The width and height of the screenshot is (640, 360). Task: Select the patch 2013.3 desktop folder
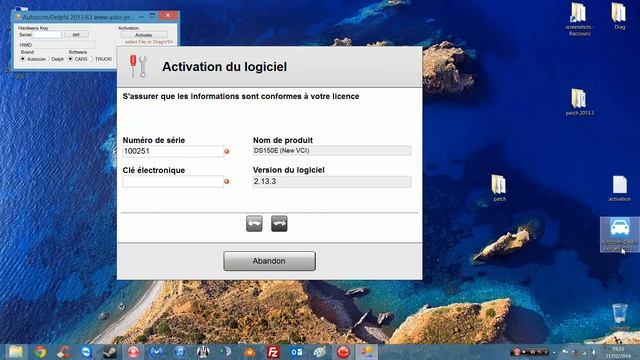click(579, 102)
